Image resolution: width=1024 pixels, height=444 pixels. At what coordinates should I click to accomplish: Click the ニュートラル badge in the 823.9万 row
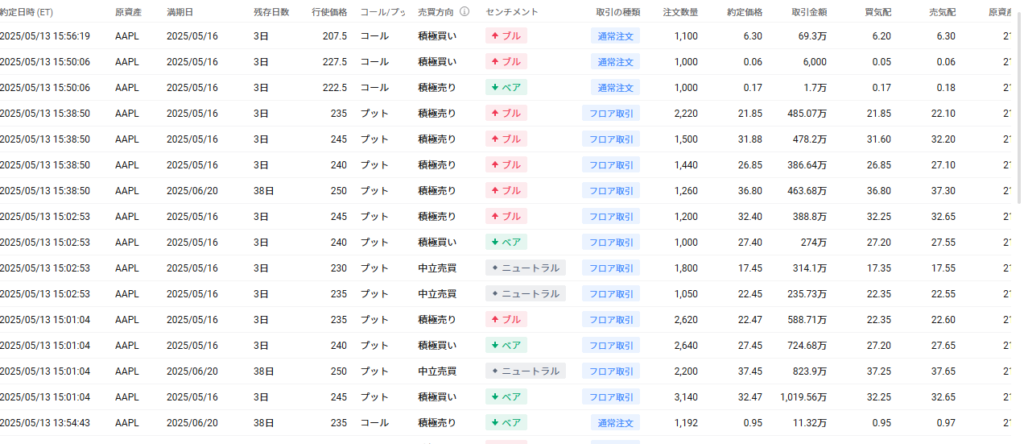pos(526,370)
